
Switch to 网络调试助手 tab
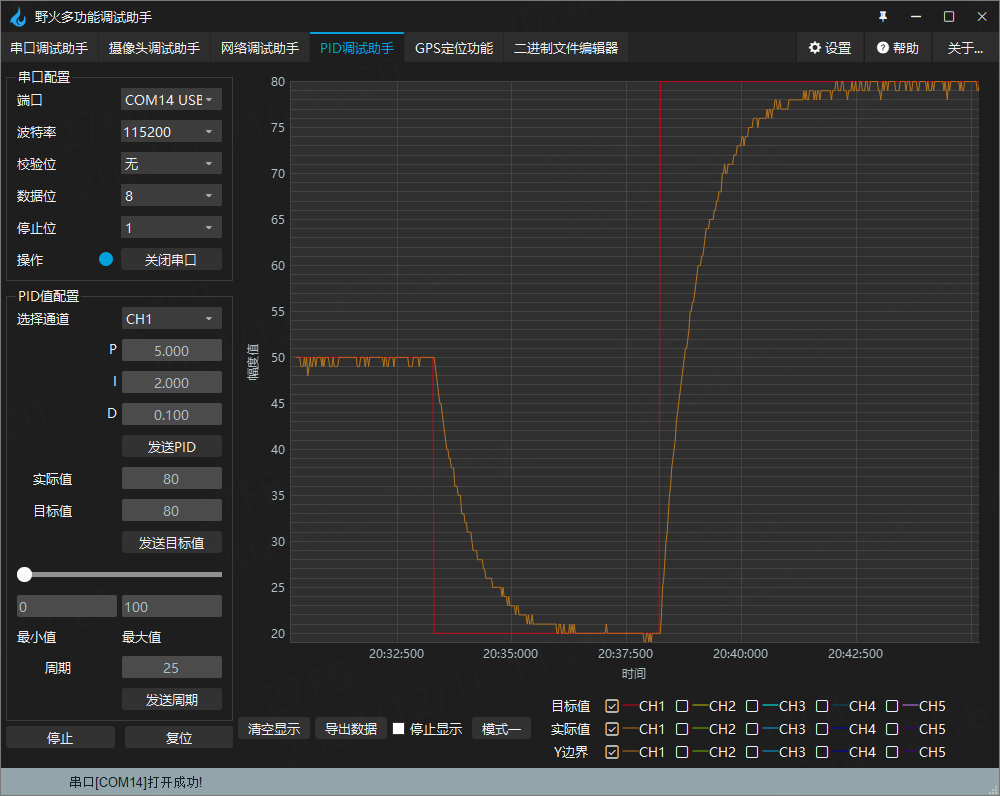(x=260, y=48)
